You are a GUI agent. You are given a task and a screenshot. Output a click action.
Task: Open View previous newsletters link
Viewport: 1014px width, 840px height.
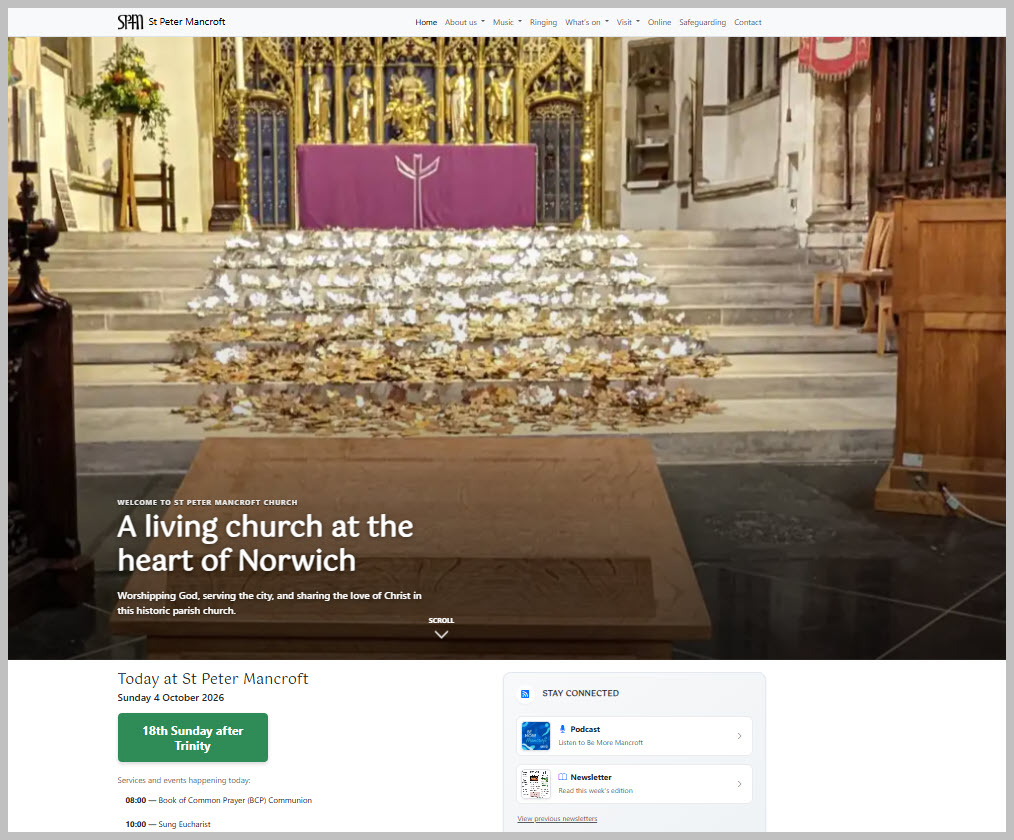557,819
